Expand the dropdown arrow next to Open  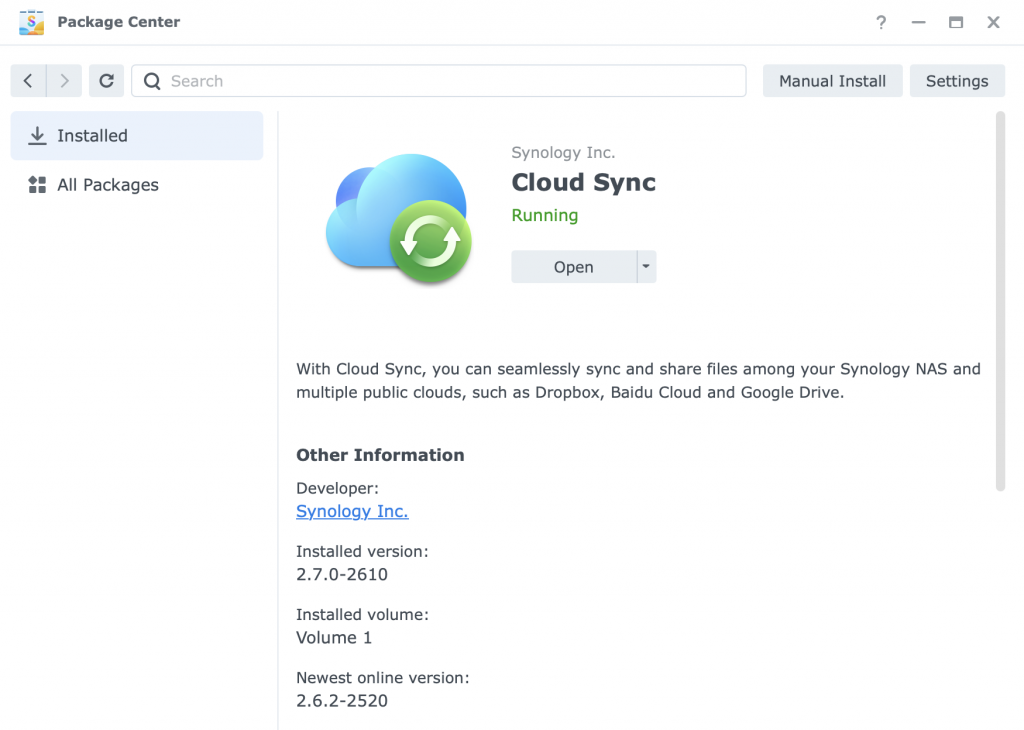coord(646,267)
